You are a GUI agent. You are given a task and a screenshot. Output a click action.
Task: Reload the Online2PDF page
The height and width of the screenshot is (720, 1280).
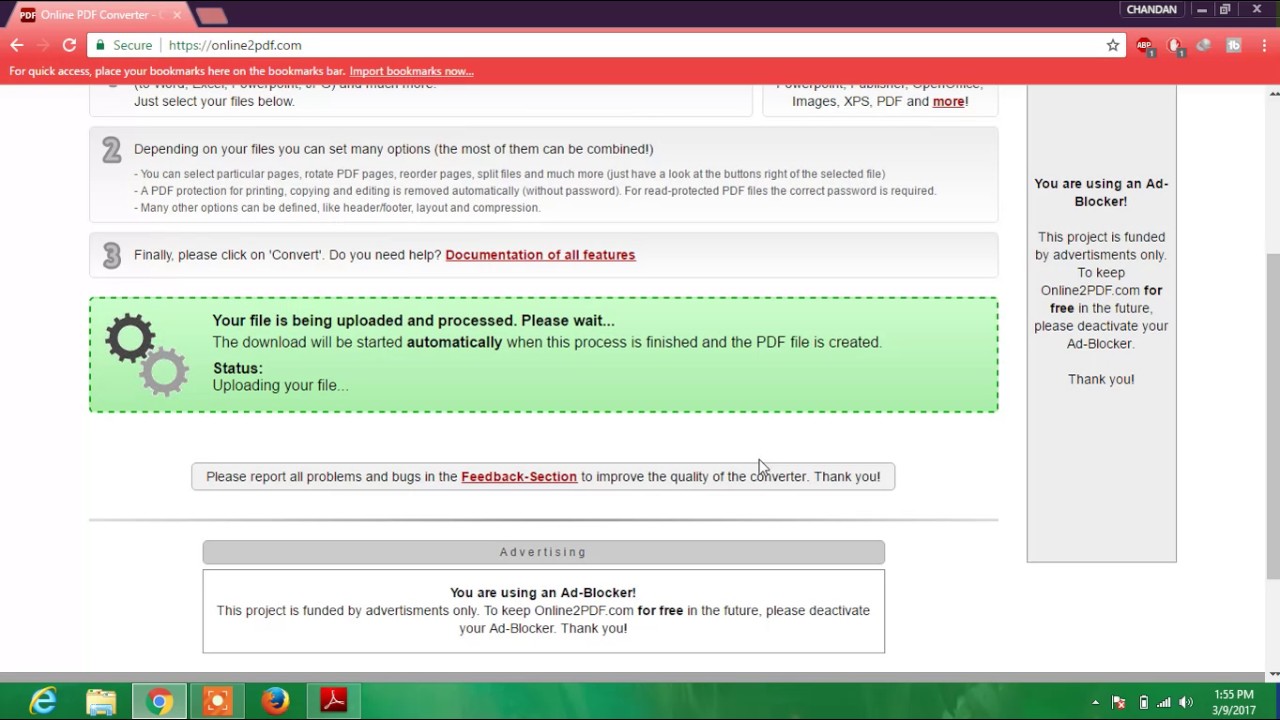click(x=69, y=45)
